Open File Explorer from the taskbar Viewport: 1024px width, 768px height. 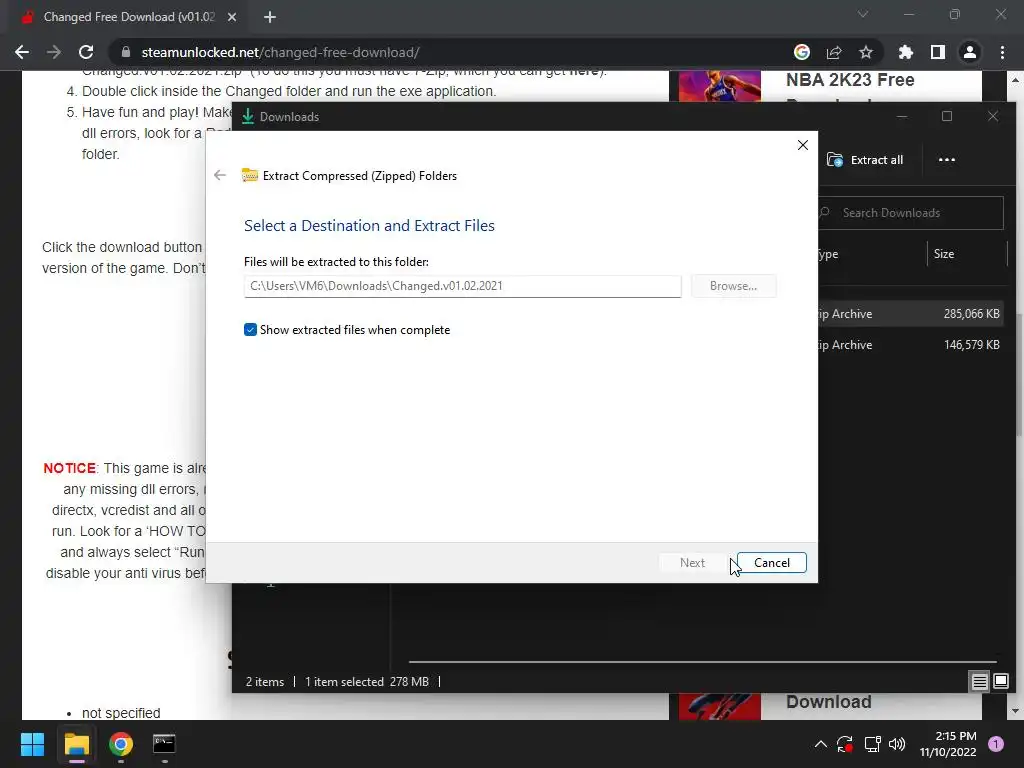point(76,744)
